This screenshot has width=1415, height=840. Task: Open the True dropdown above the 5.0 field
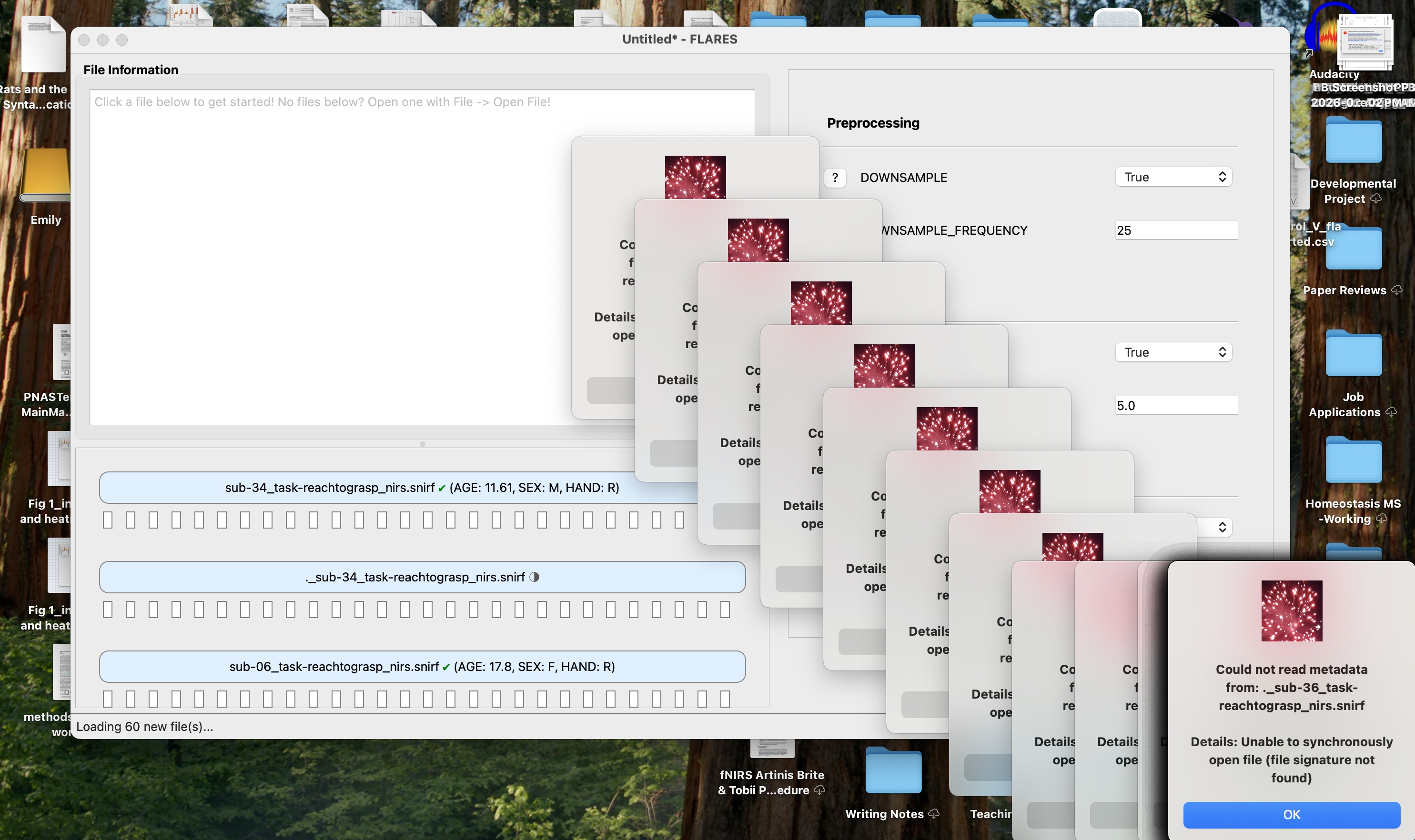tap(1173, 352)
